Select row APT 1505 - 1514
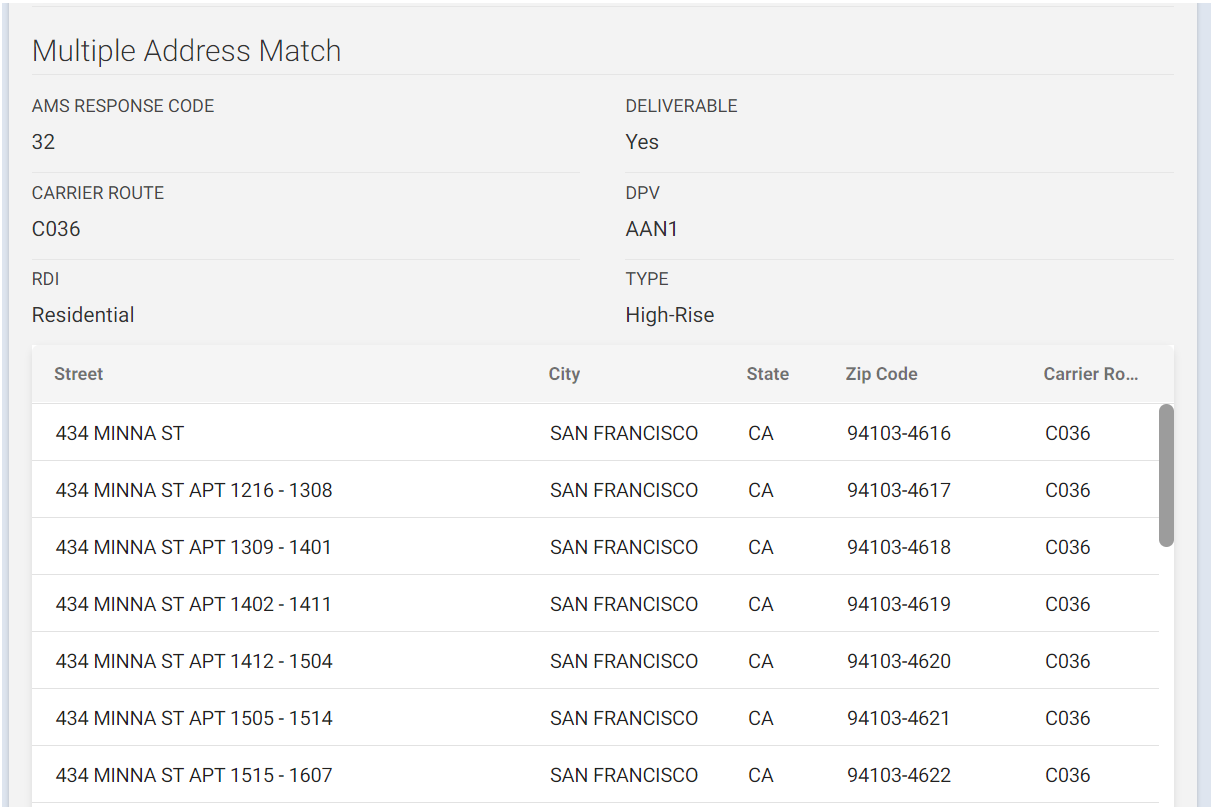This screenshot has width=1215, height=807. click(x=194, y=718)
